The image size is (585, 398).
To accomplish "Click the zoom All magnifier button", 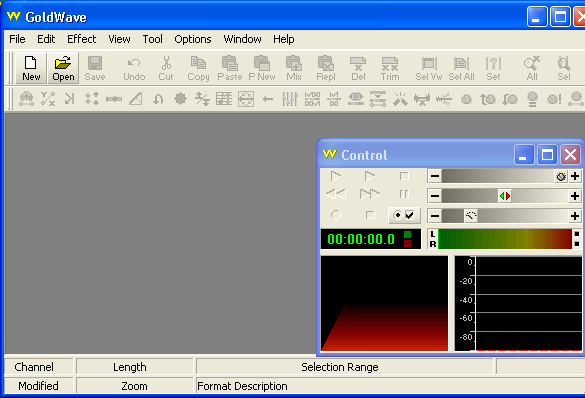I will 532,68.
